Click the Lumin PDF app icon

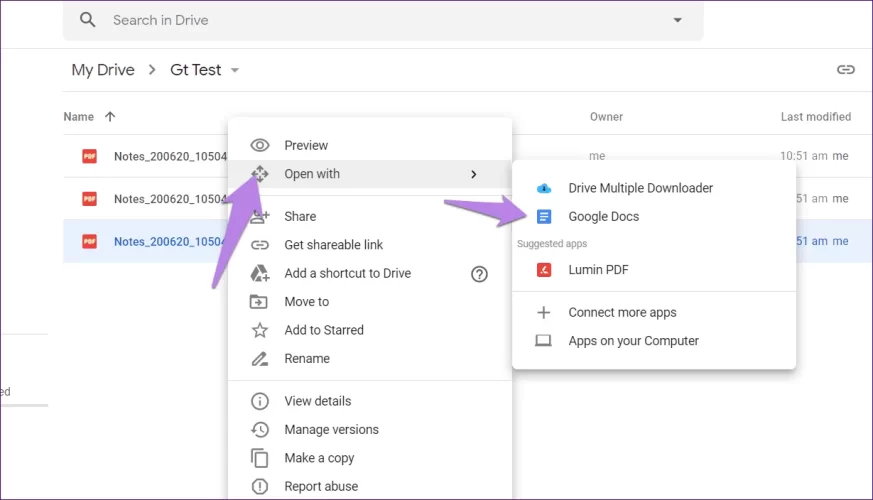[544, 270]
